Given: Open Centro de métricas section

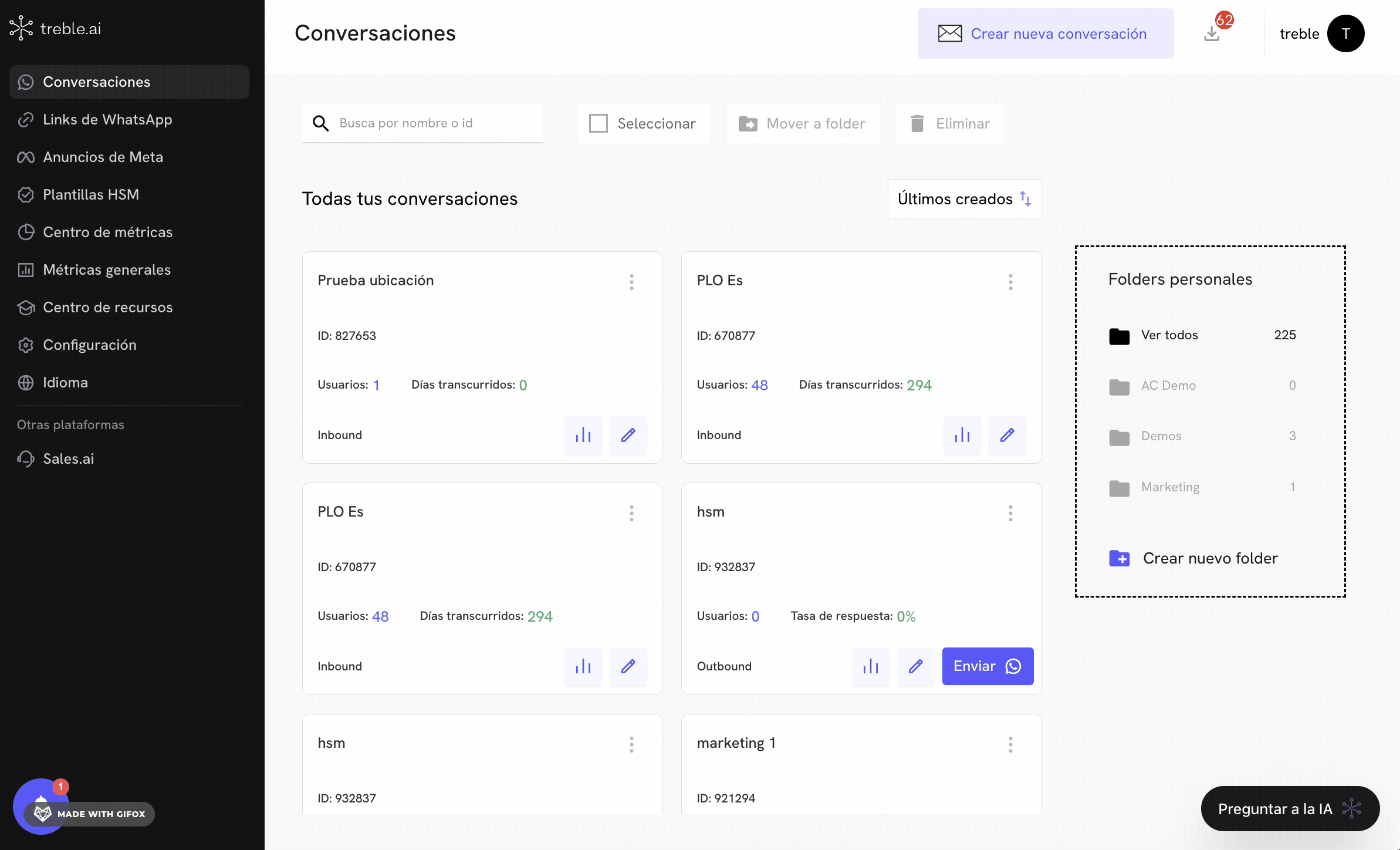Looking at the screenshot, I should (x=107, y=232).
